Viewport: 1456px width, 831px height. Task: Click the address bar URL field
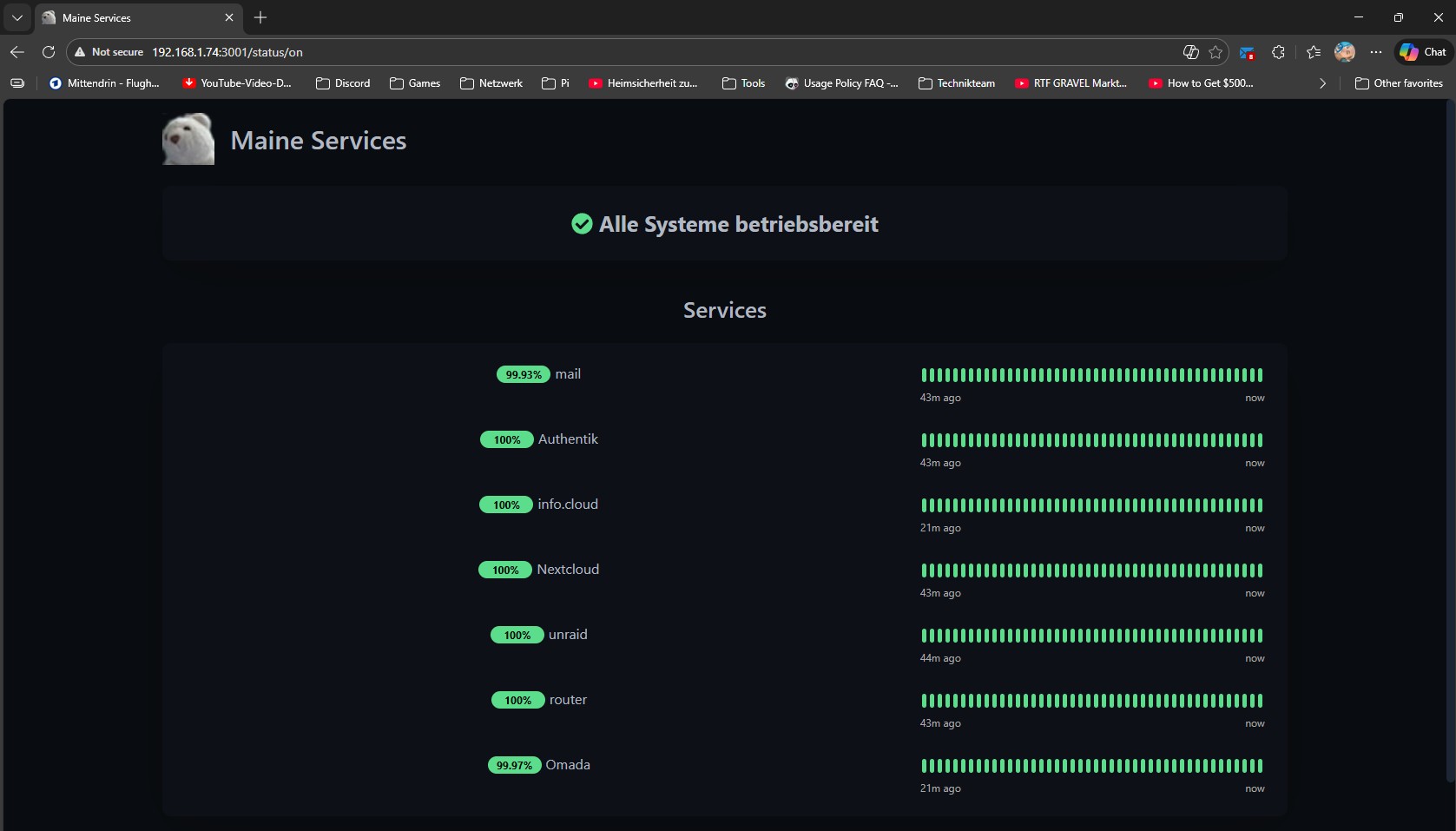608,52
